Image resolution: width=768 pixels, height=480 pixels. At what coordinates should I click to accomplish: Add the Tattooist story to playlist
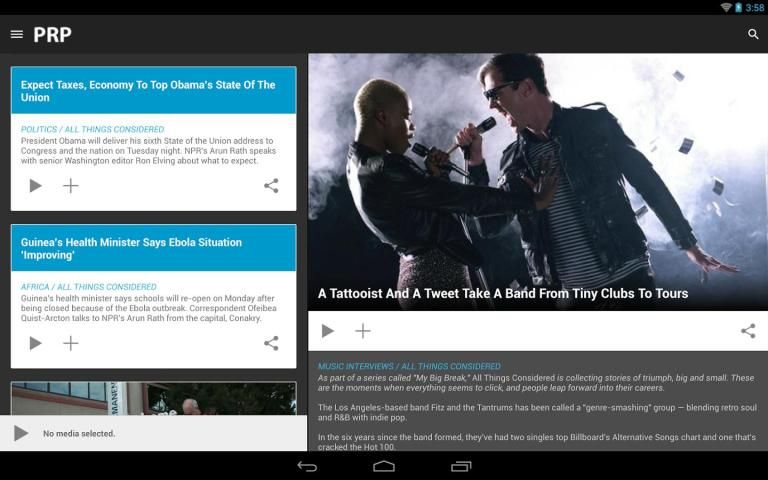363,331
